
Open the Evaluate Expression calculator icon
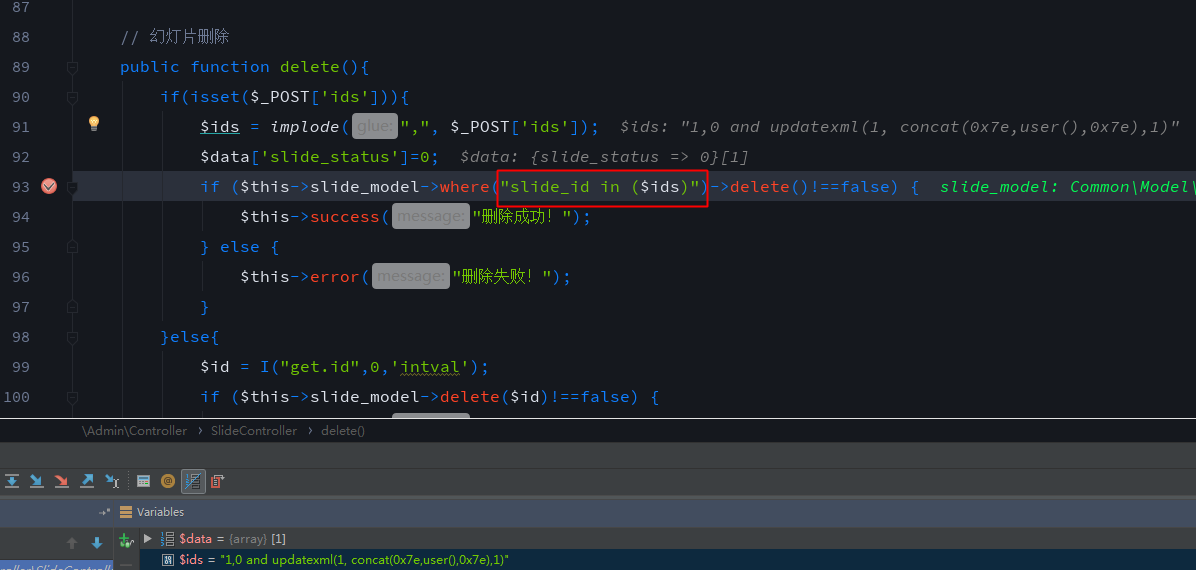pyautogui.click(x=144, y=481)
